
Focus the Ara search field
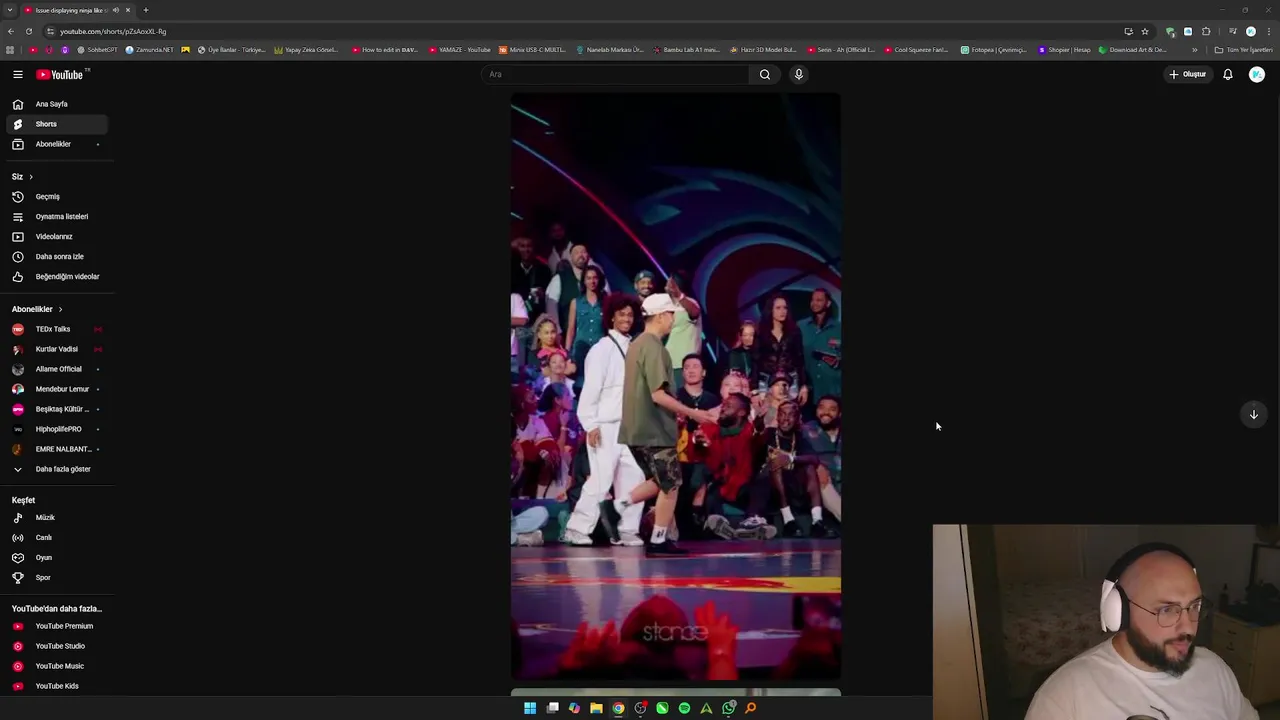tap(615, 74)
